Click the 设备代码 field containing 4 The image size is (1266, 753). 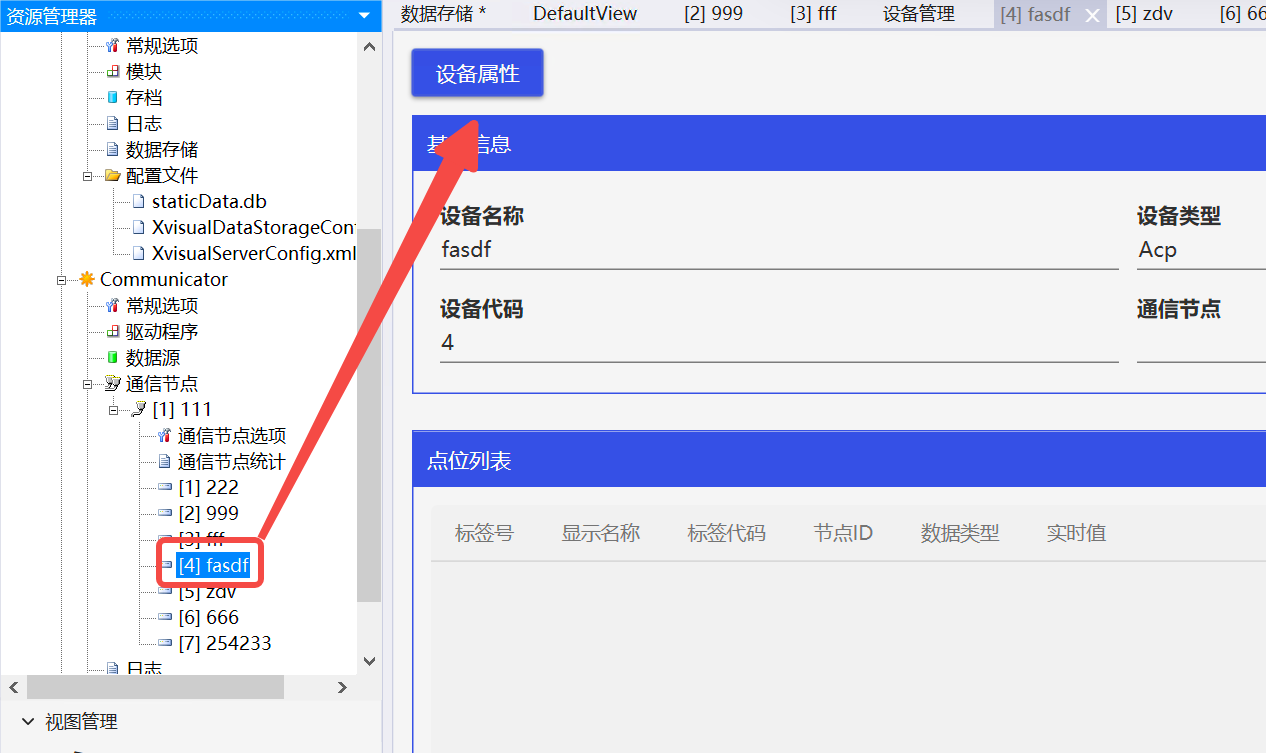[x=779, y=343]
